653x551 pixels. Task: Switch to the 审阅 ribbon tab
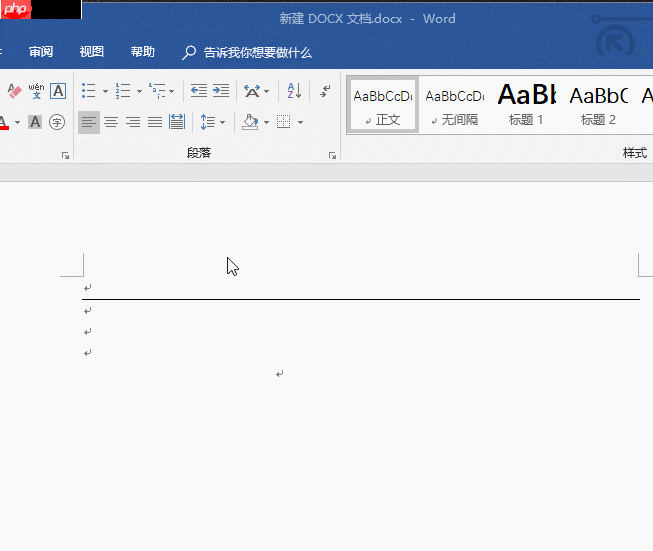pyautogui.click(x=41, y=52)
